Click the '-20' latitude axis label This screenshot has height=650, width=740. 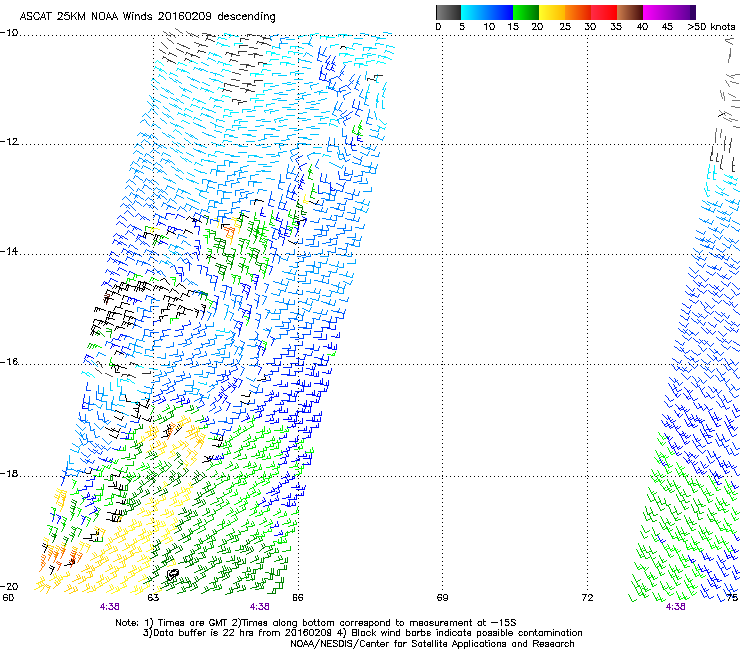pos(9,586)
